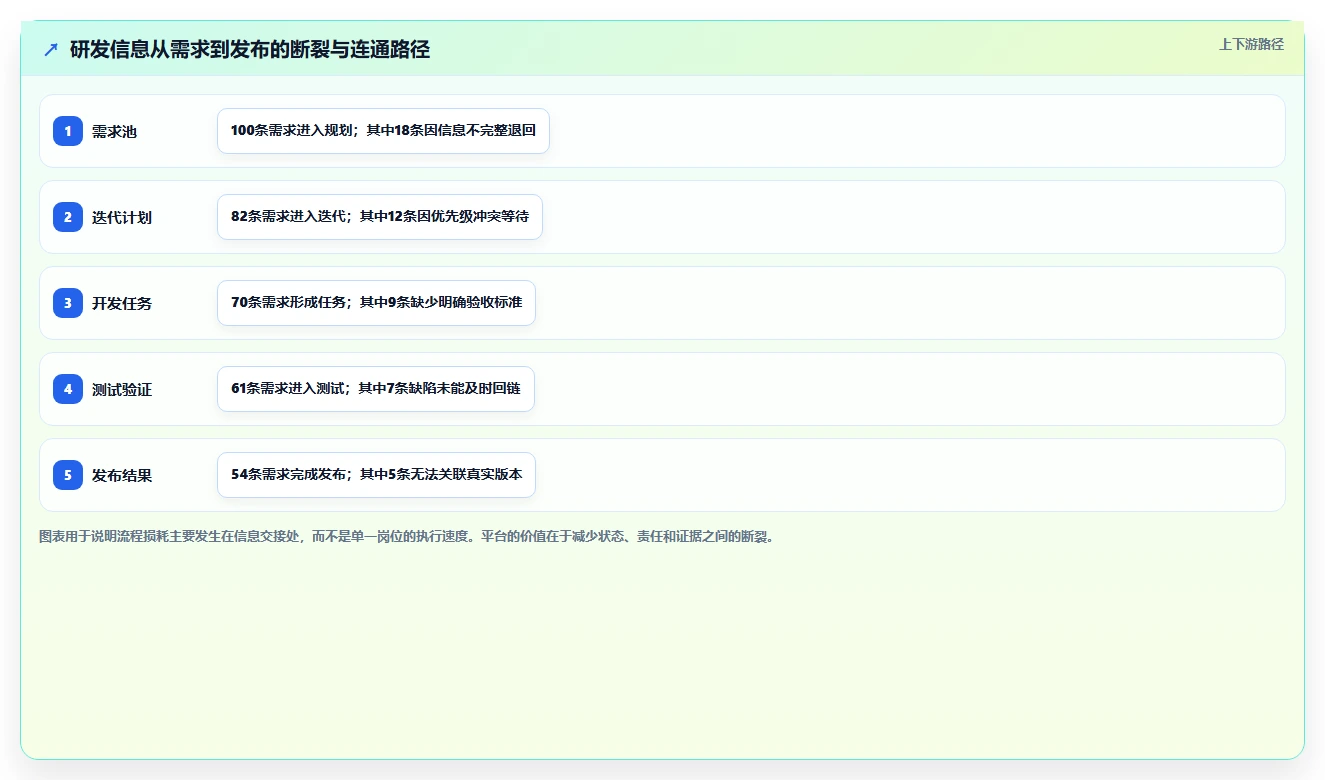Click the footnote starting 图表用于说明流程损耗
1325x780 pixels.
click(x=407, y=536)
